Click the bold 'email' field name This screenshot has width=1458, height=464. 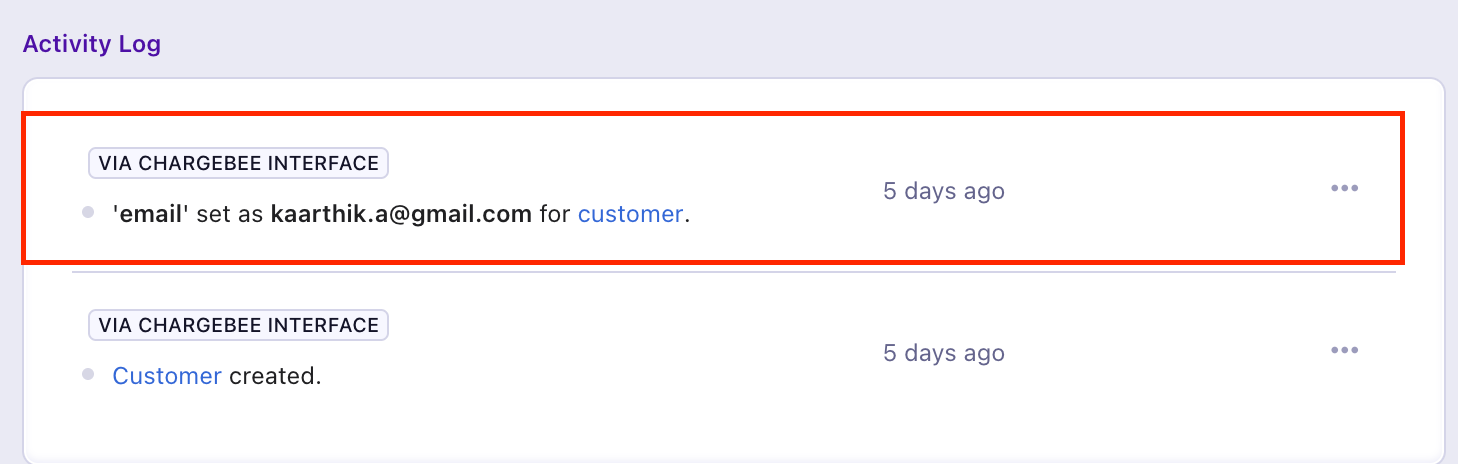coord(152,214)
